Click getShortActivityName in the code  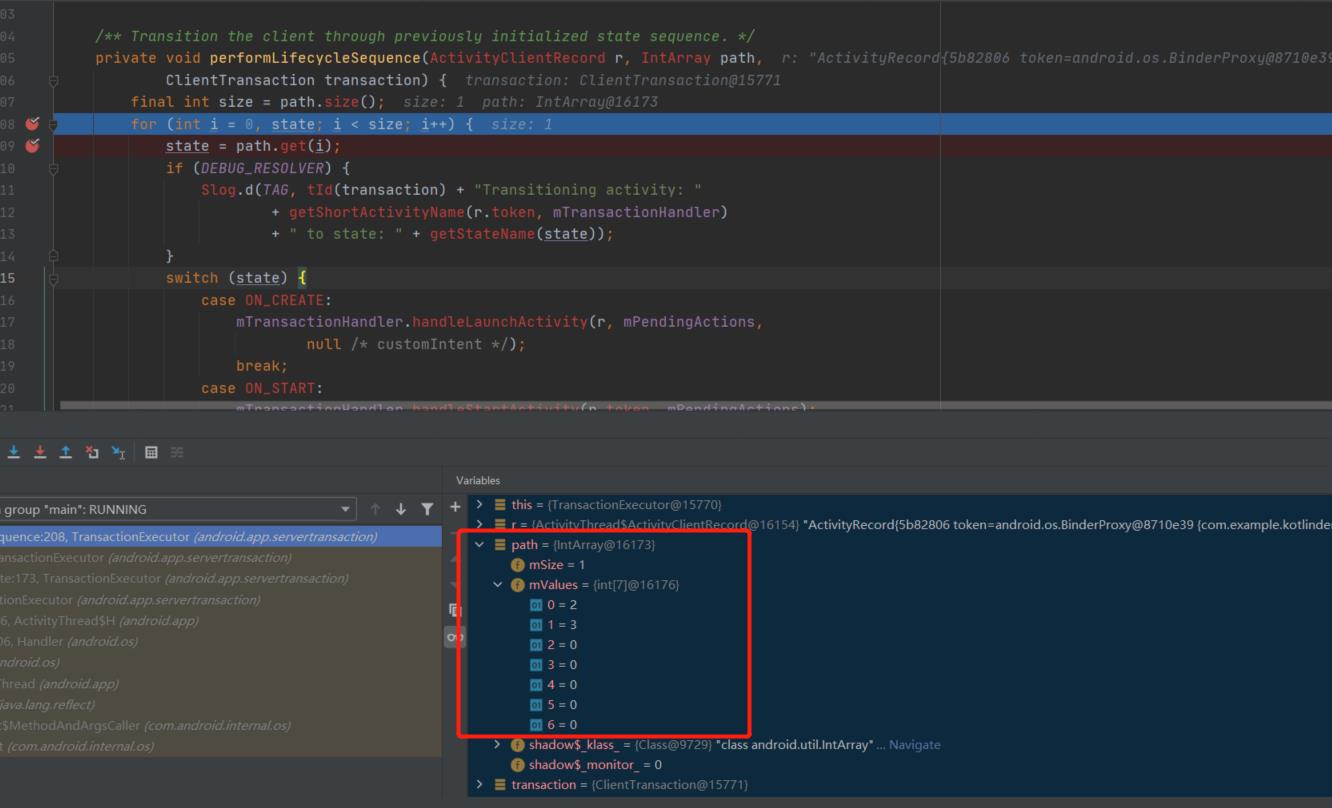click(377, 212)
